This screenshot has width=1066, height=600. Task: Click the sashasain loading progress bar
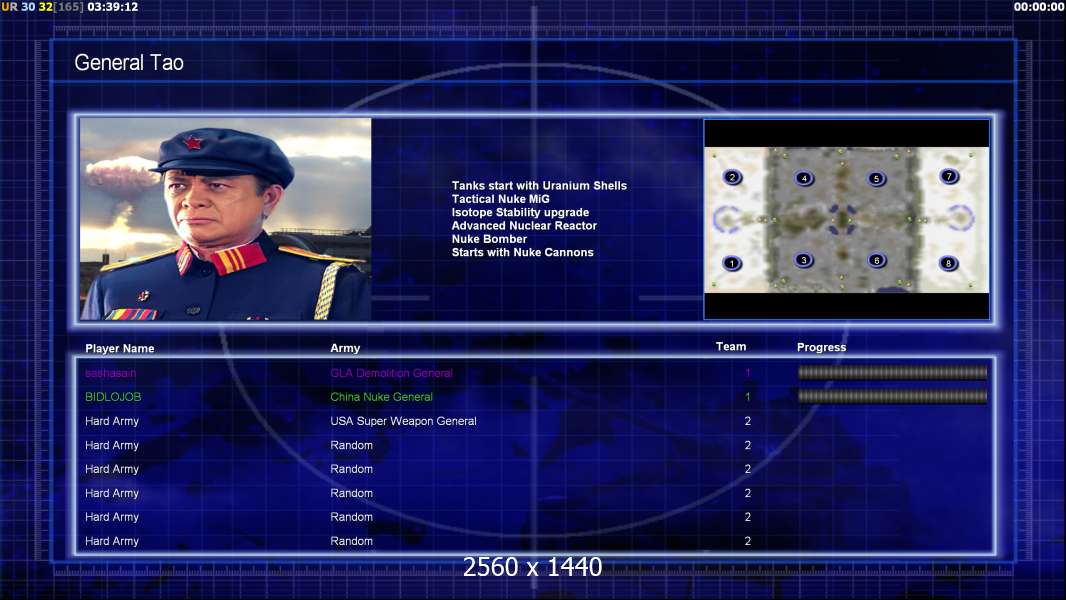(893, 372)
